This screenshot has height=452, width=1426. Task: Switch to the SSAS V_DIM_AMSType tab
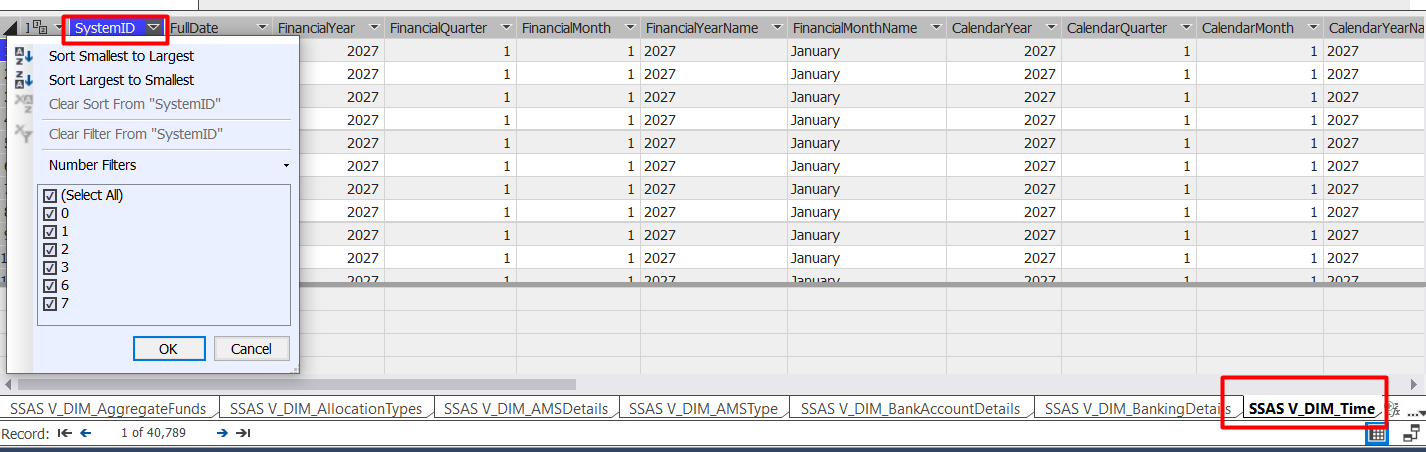point(703,408)
